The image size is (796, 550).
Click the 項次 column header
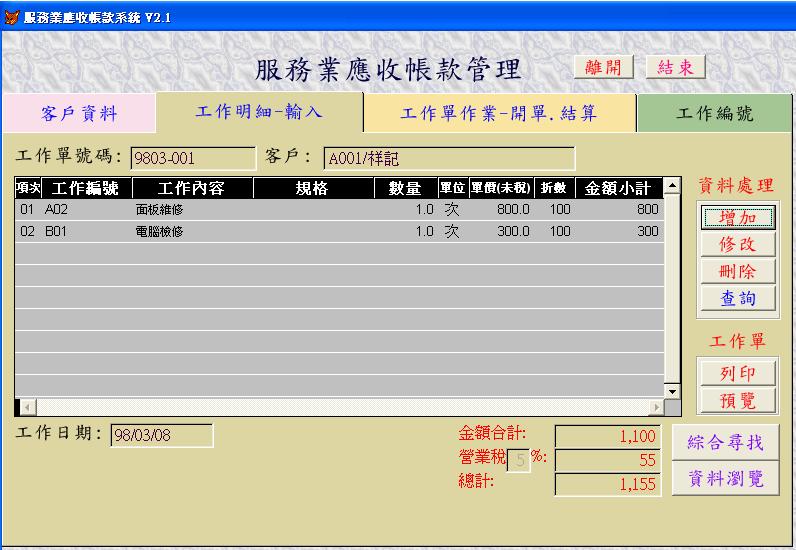pyautogui.click(x=28, y=188)
